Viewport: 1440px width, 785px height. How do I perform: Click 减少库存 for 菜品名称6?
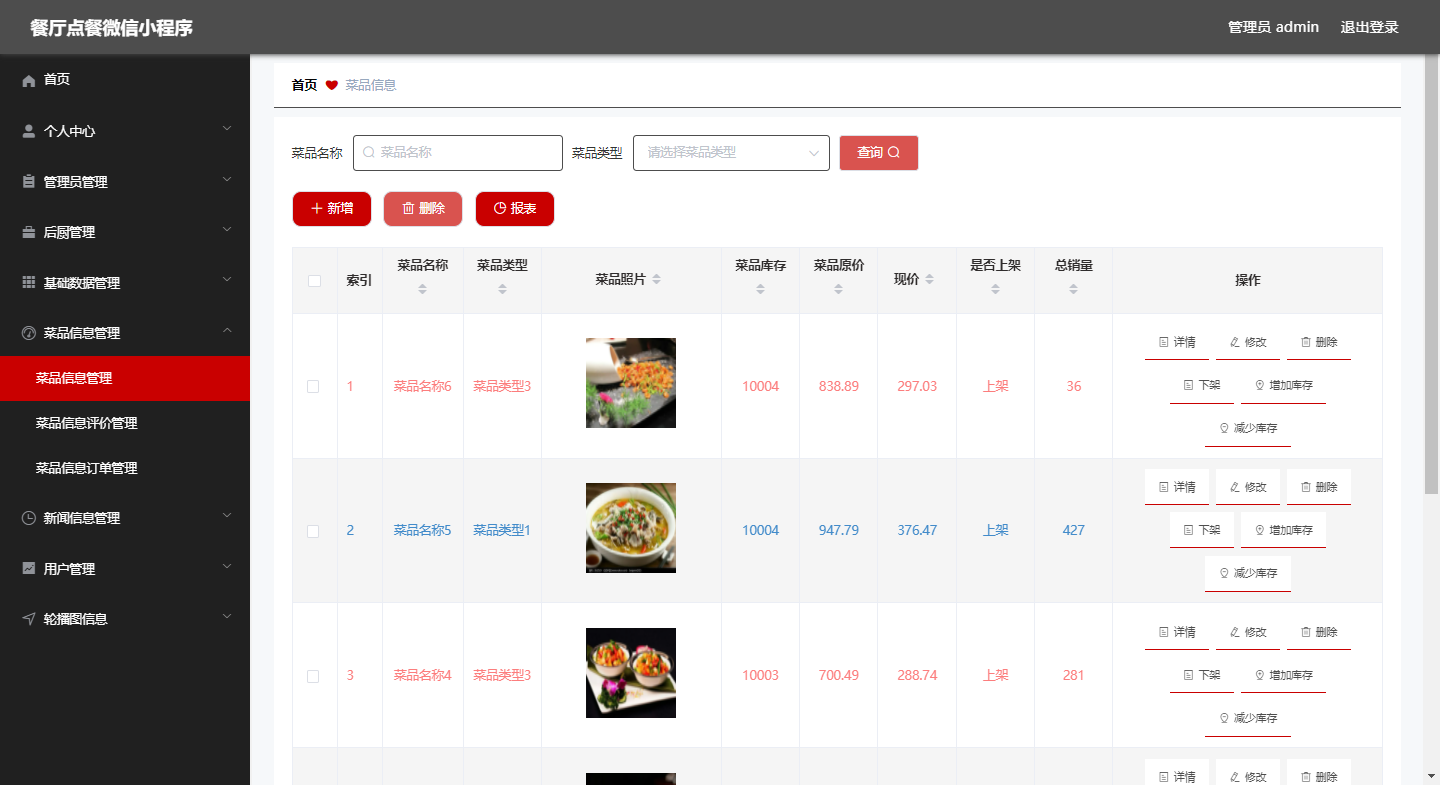[x=1248, y=428]
